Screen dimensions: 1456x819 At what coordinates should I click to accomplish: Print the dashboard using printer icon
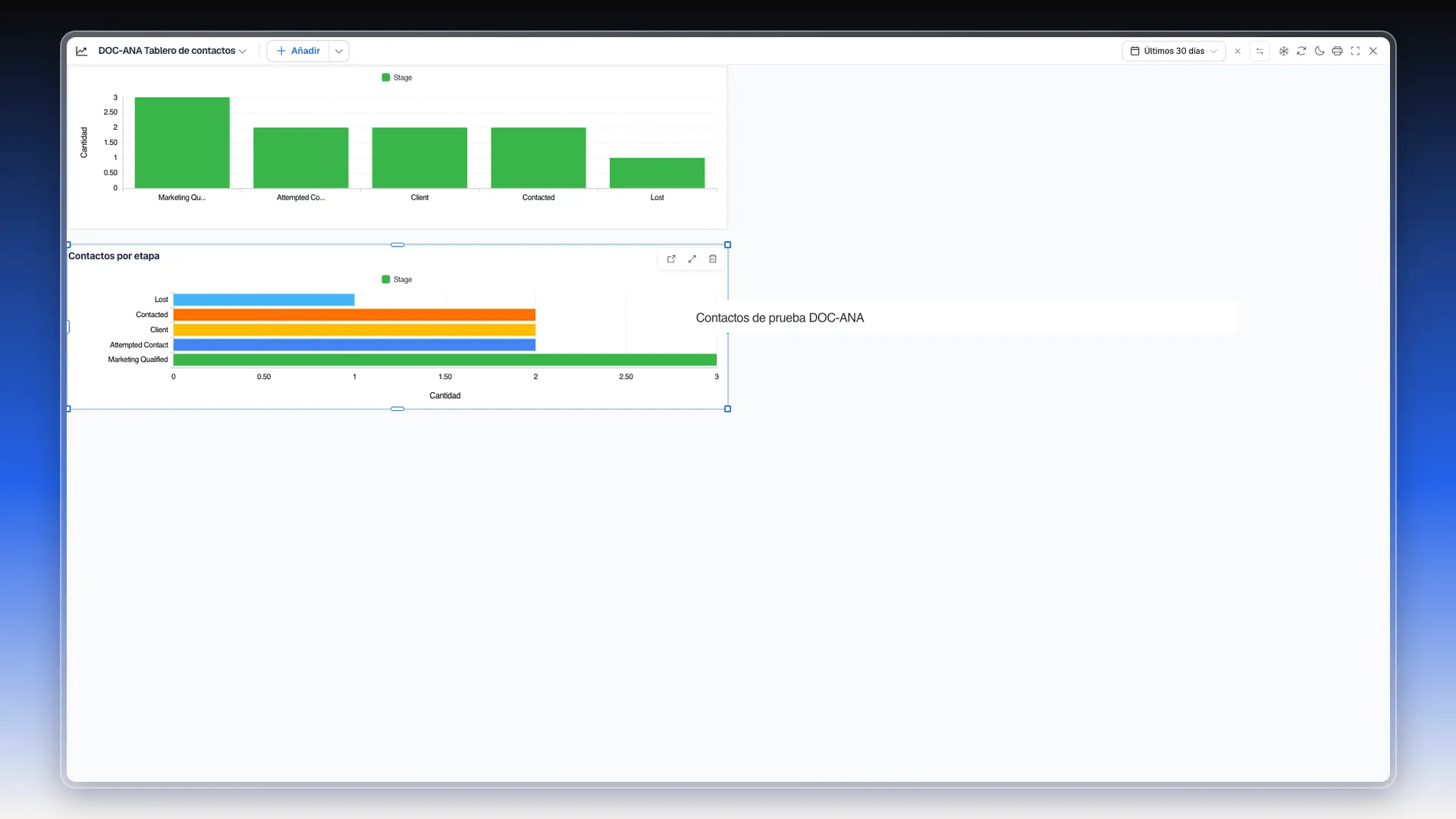1337,51
